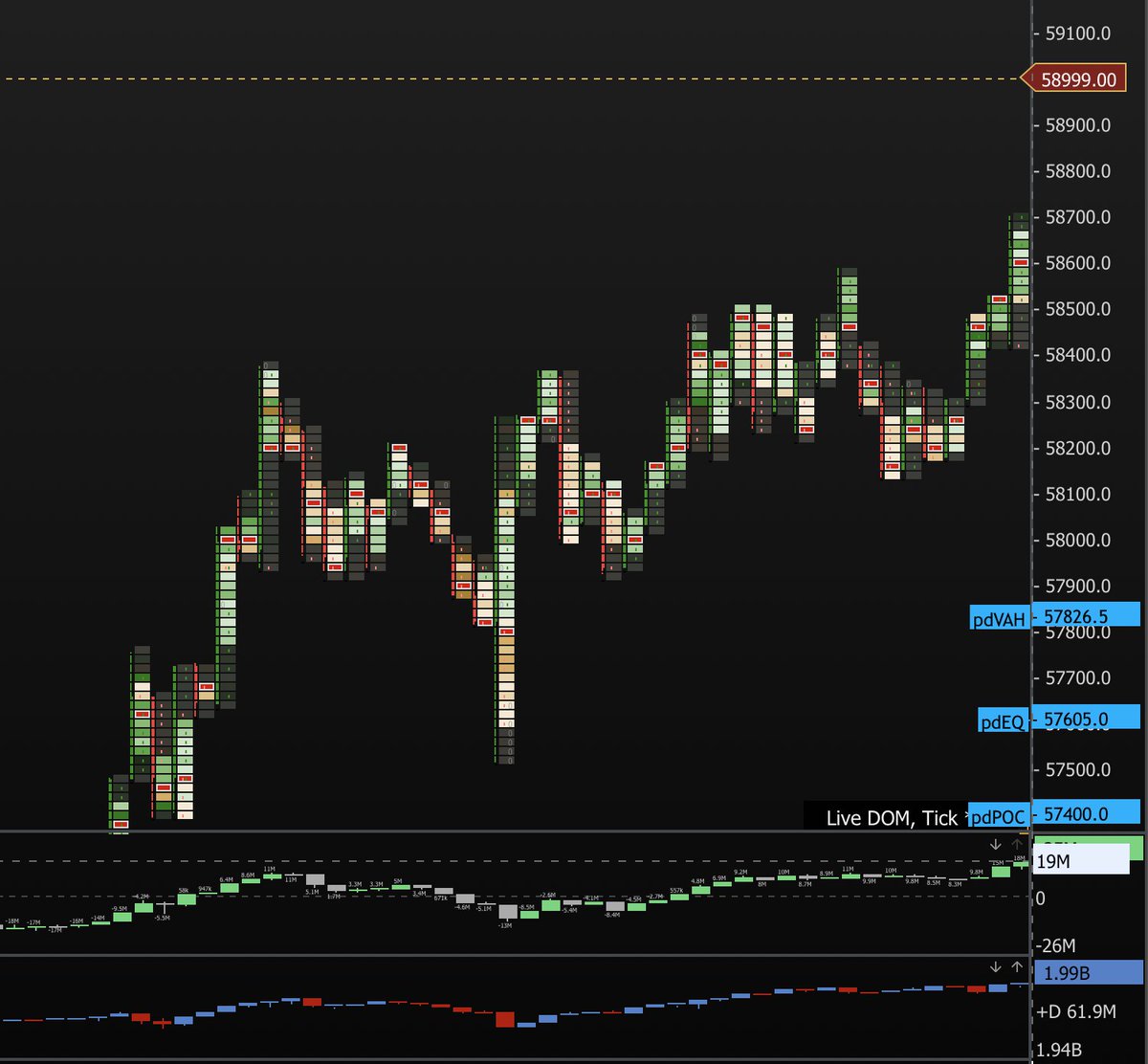
Task: Click the 1.99B cumulative value tag
Action: 1089,974
